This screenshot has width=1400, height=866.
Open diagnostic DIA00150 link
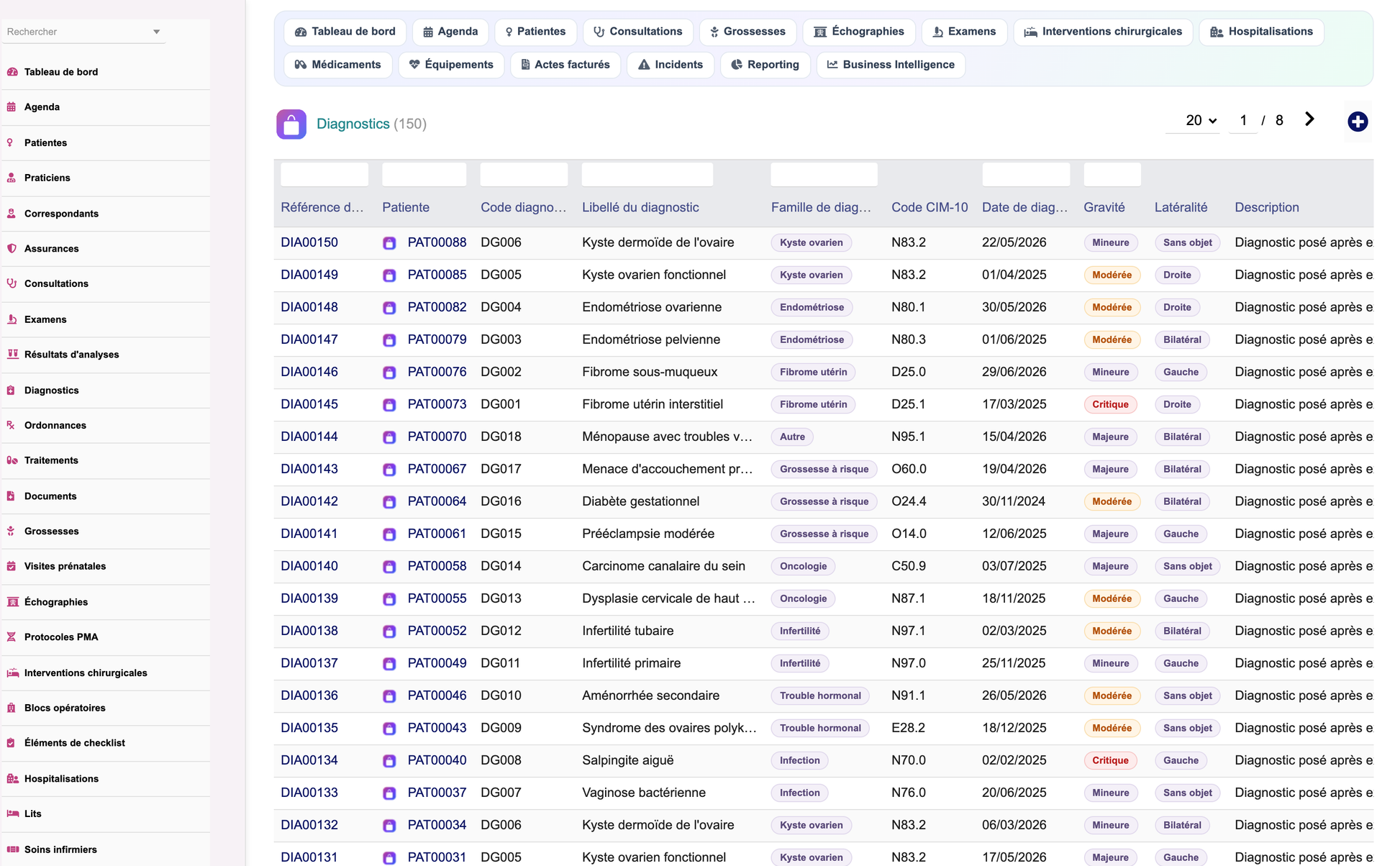[309, 242]
